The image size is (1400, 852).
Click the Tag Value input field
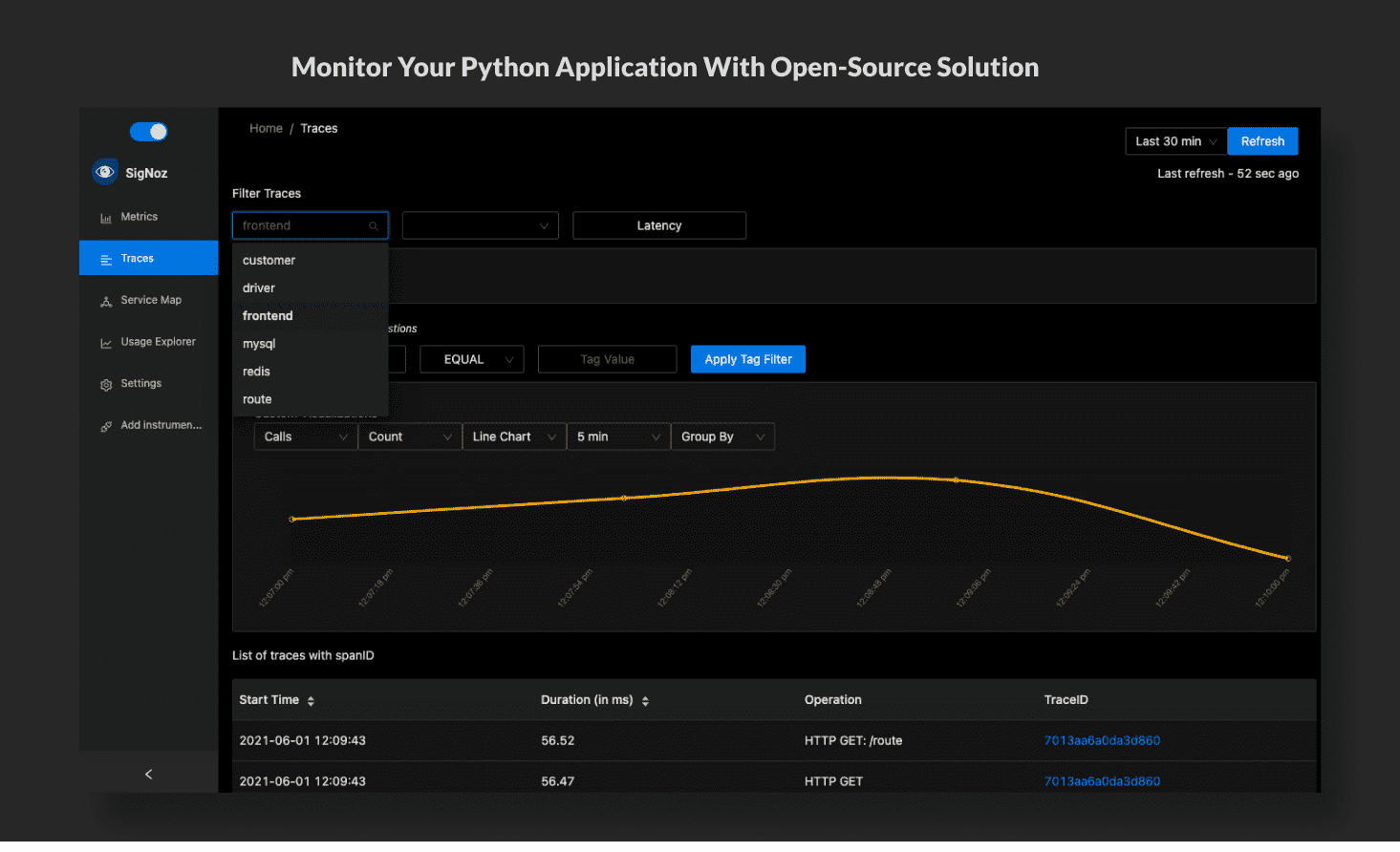tap(607, 359)
